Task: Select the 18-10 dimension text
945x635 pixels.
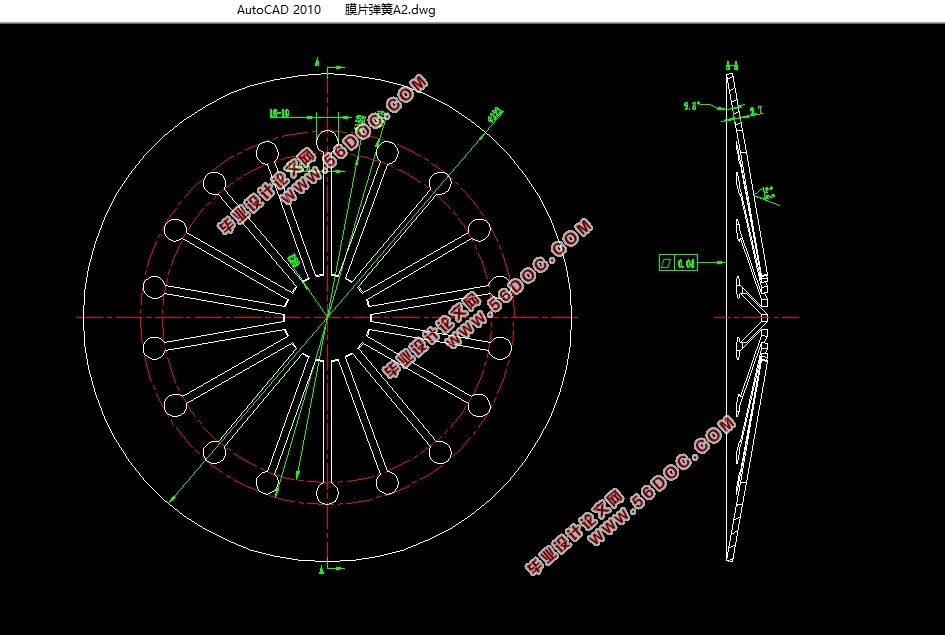Action: tap(280, 113)
